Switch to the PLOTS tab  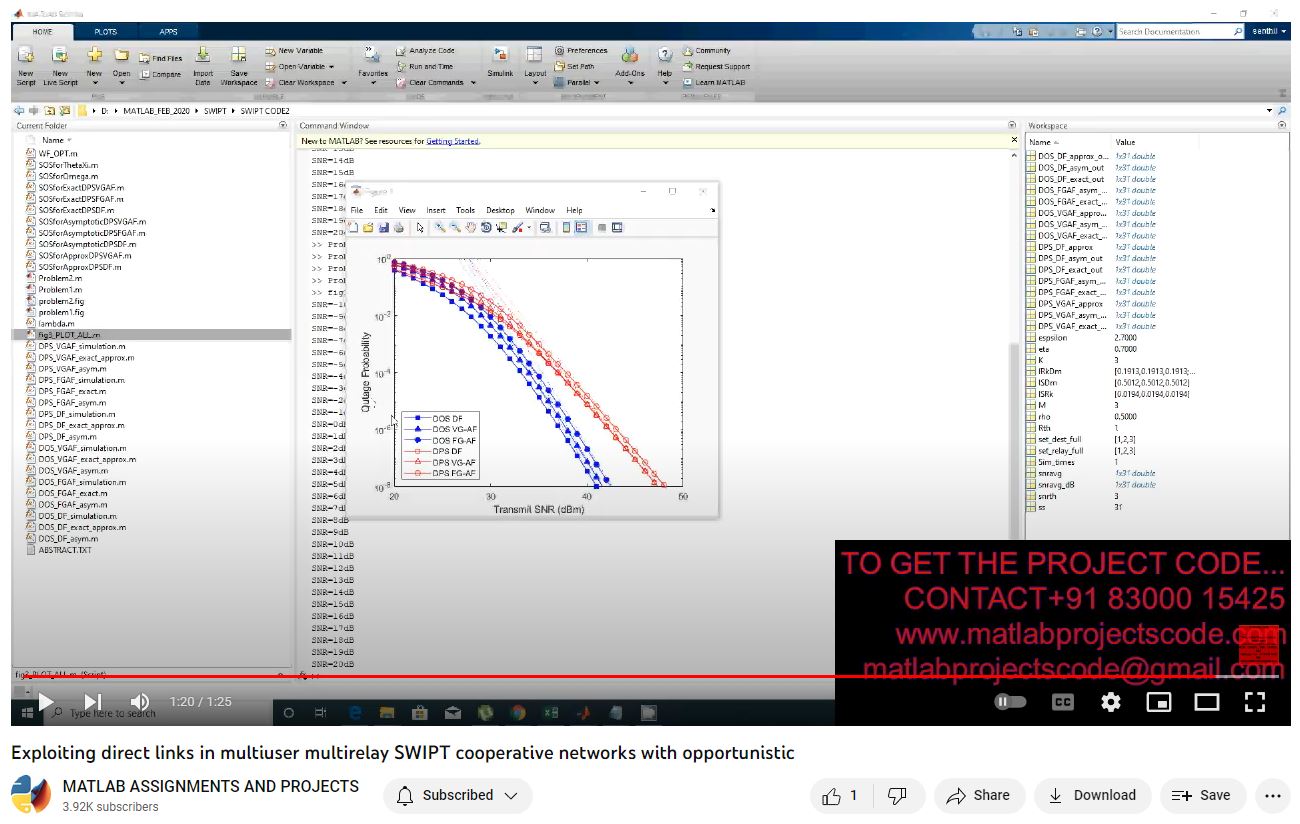tap(105, 32)
